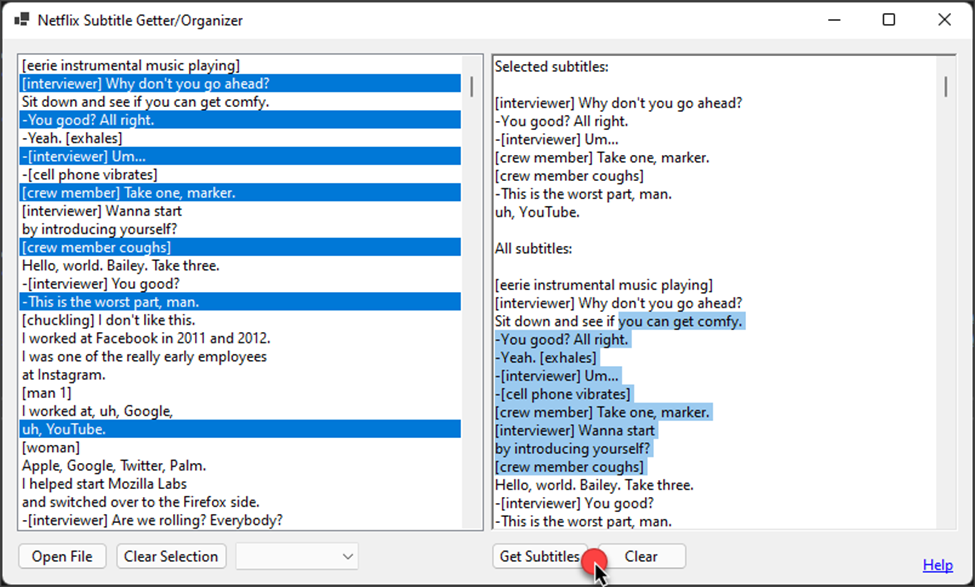Click the Get Subtitles button
This screenshot has width=975, height=587.
click(539, 556)
